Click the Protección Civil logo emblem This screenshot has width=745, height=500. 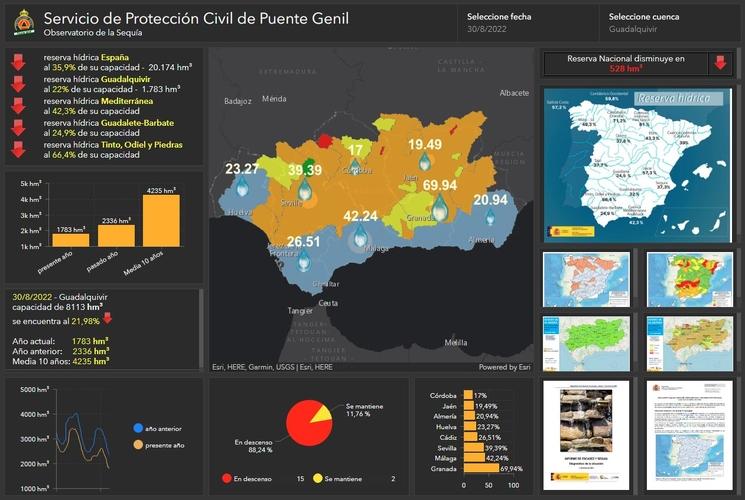tap(22, 22)
